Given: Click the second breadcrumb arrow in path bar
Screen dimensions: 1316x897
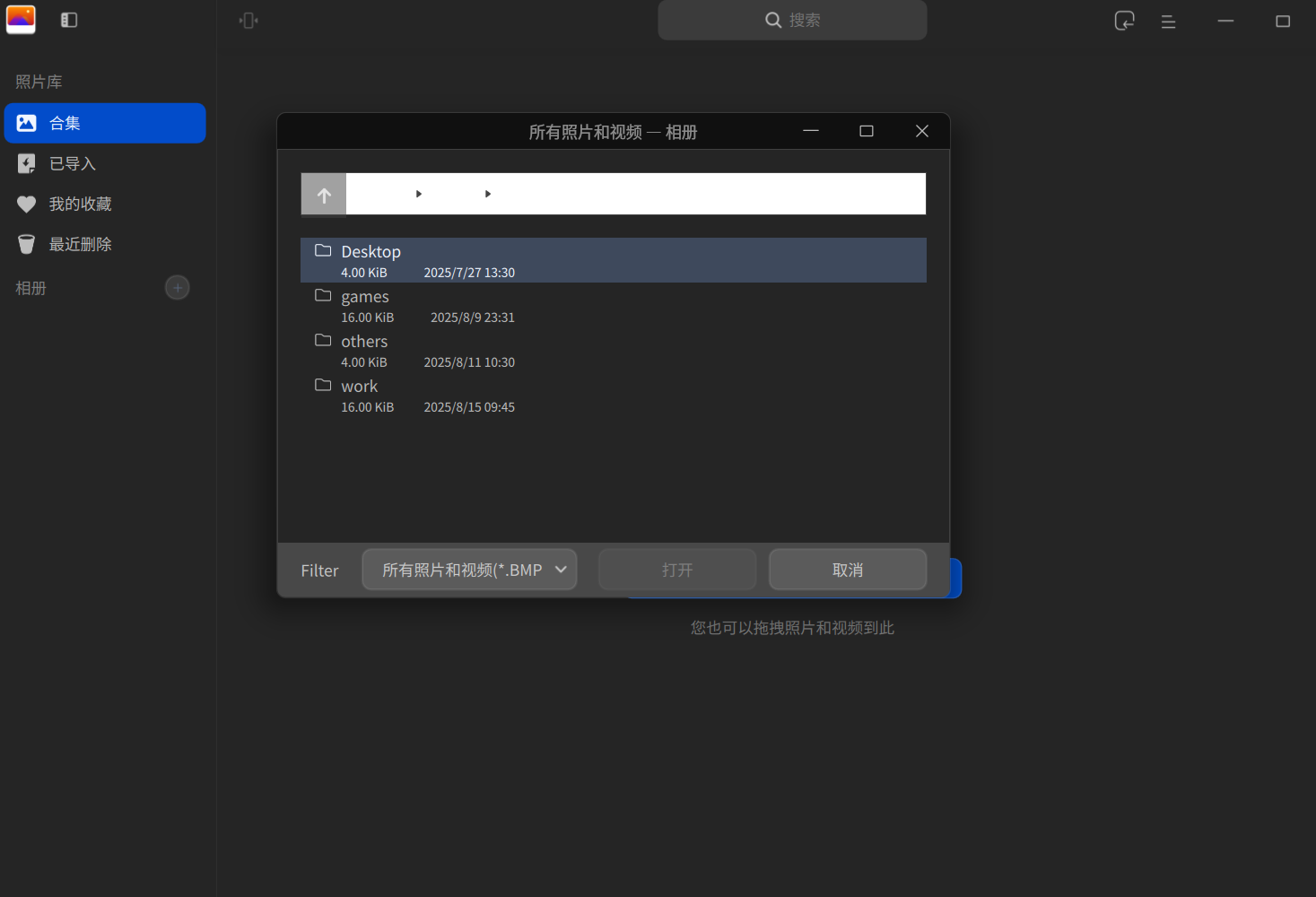Looking at the screenshot, I should (x=488, y=194).
